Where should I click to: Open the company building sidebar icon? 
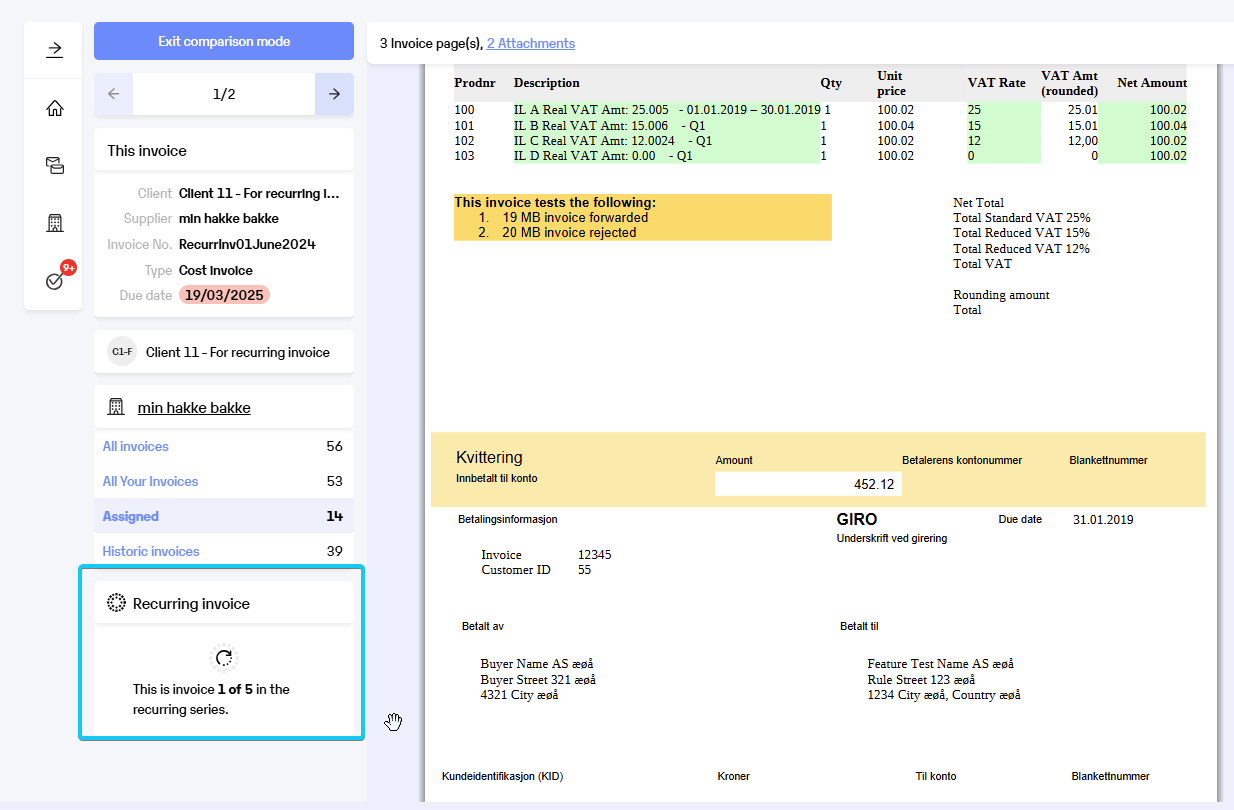[x=54, y=223]
